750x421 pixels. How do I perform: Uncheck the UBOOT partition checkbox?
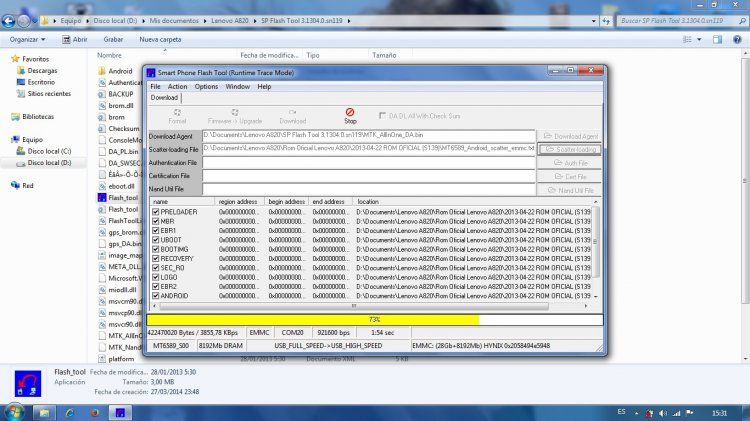[155, 240]
